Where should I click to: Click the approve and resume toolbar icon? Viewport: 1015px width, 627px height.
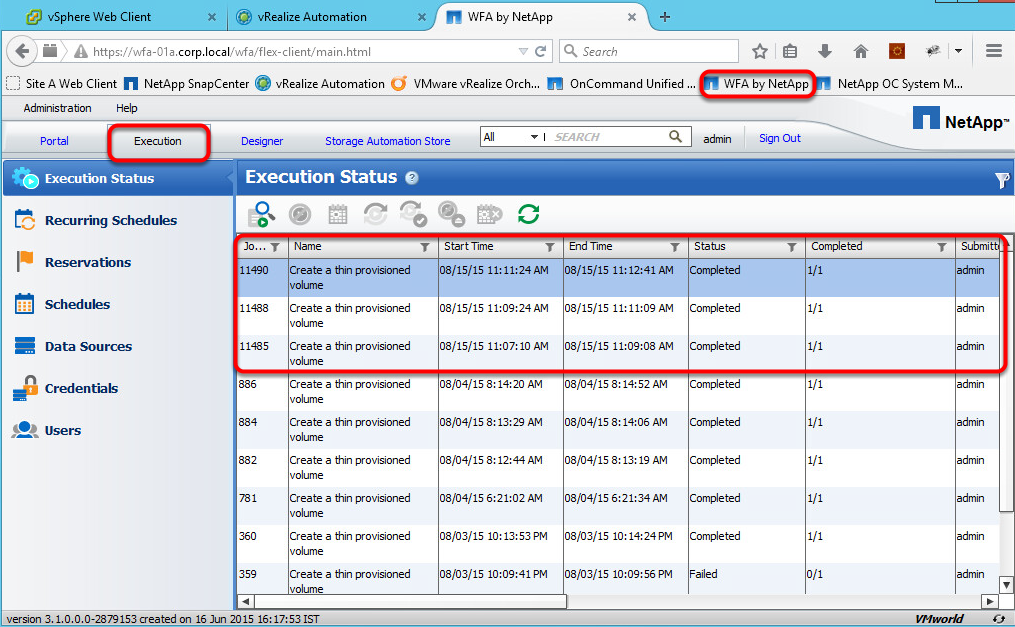[413, 214]
